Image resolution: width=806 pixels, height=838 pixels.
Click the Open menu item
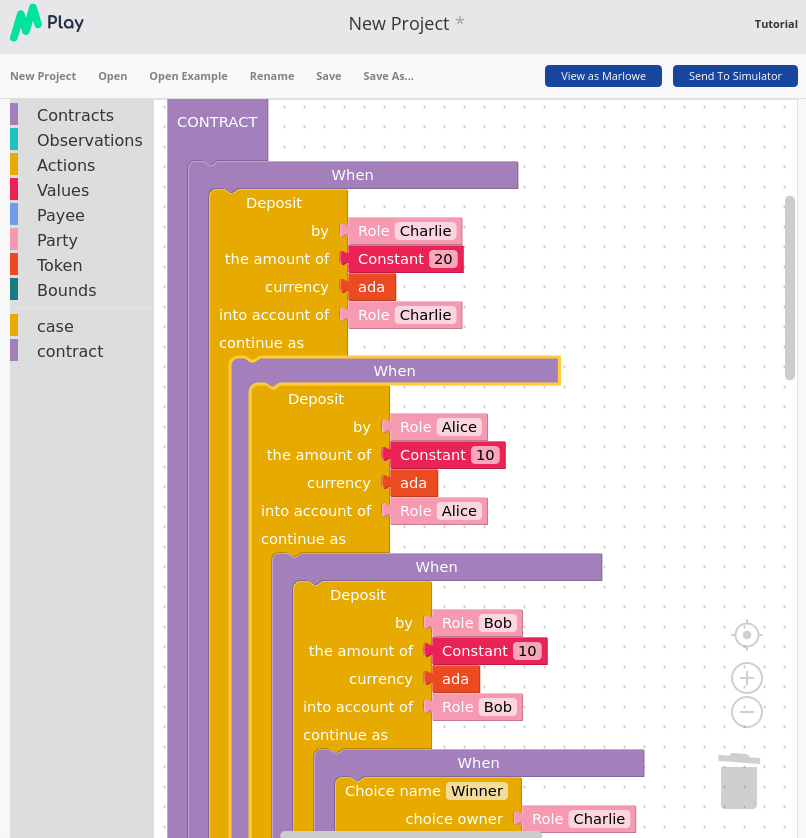coord(112,76)
